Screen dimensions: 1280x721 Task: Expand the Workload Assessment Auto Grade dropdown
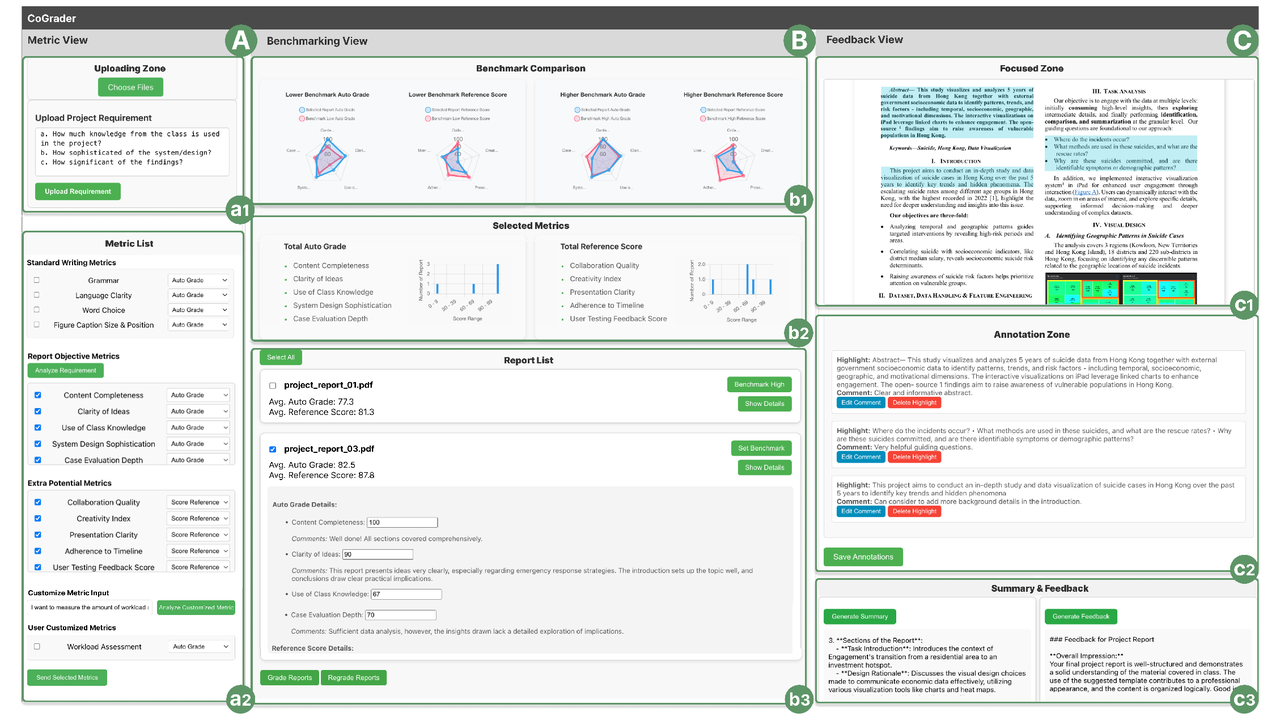point(199,647)
